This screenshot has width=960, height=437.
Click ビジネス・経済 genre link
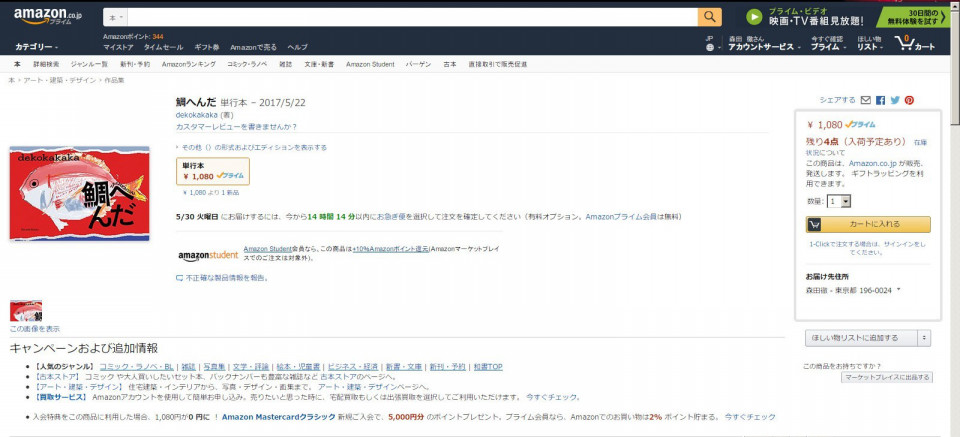pos(351,367)
